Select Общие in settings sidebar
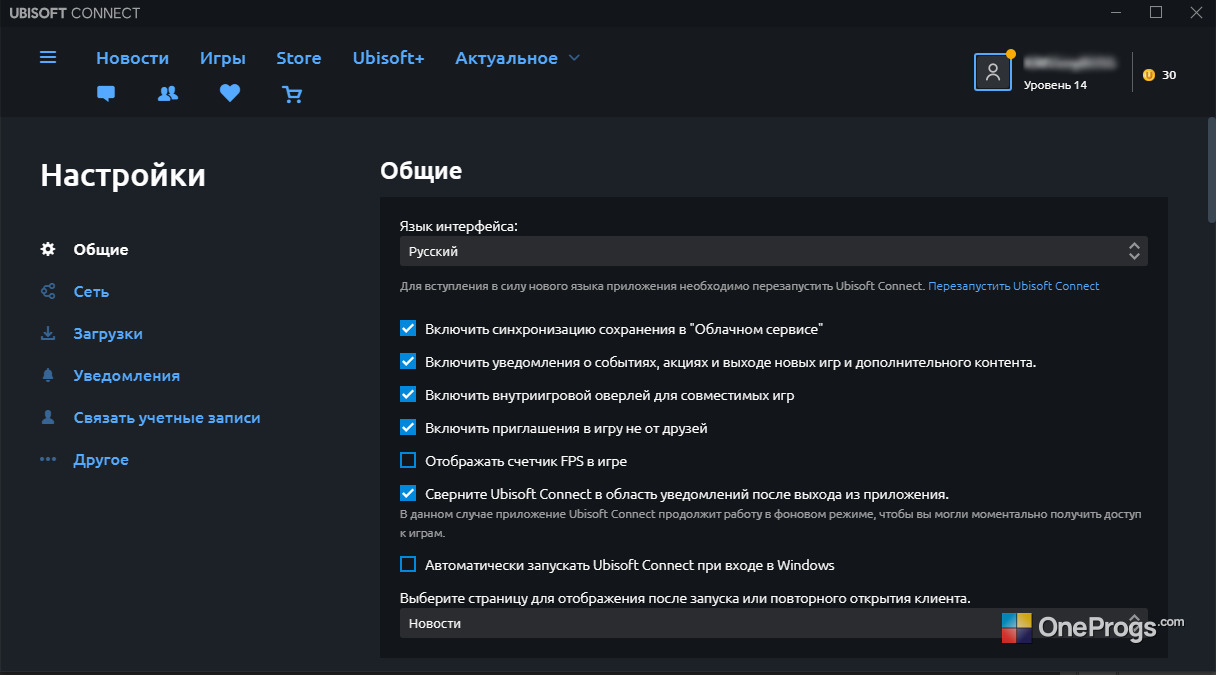 coord(101,249)
